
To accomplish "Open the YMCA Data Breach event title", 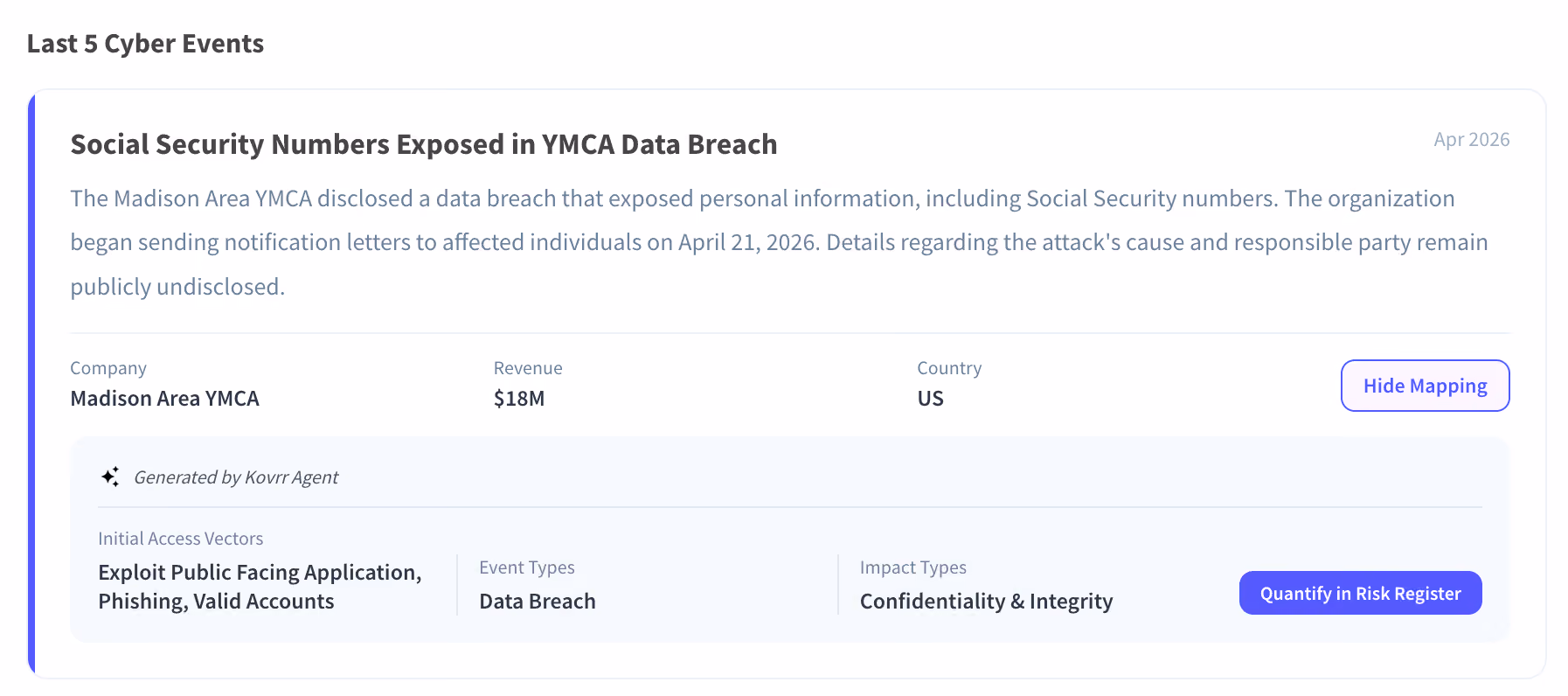I will (x=424, y=144).
